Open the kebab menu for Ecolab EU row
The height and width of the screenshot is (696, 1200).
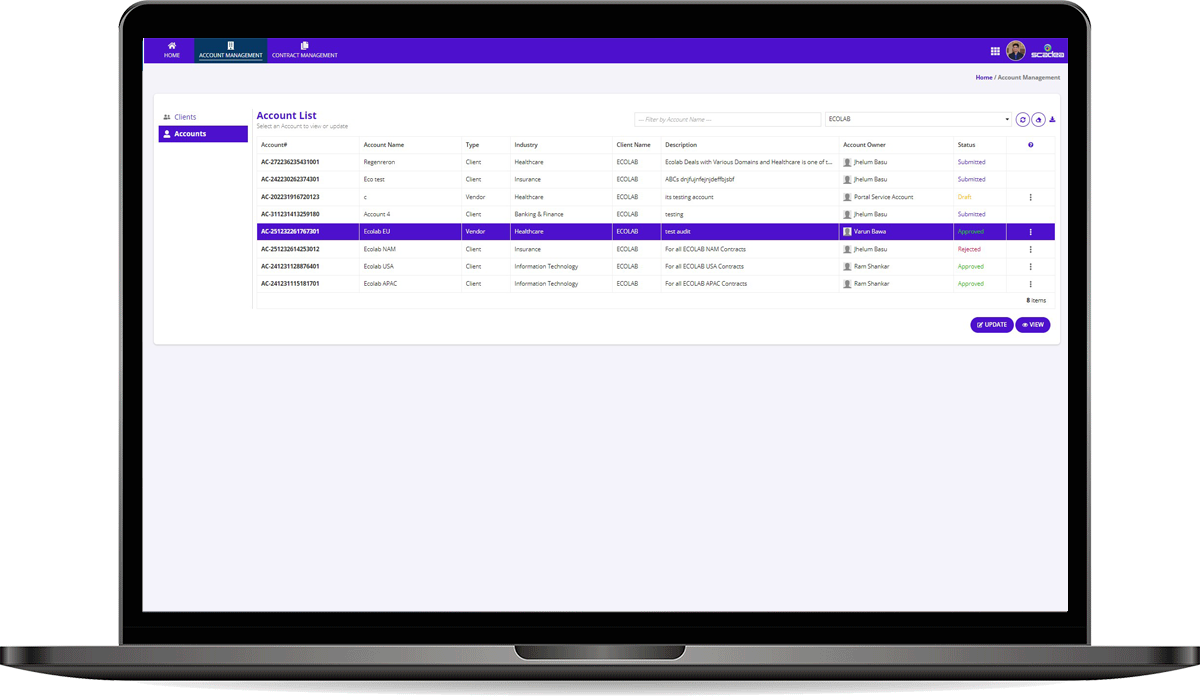[1030, 232]
